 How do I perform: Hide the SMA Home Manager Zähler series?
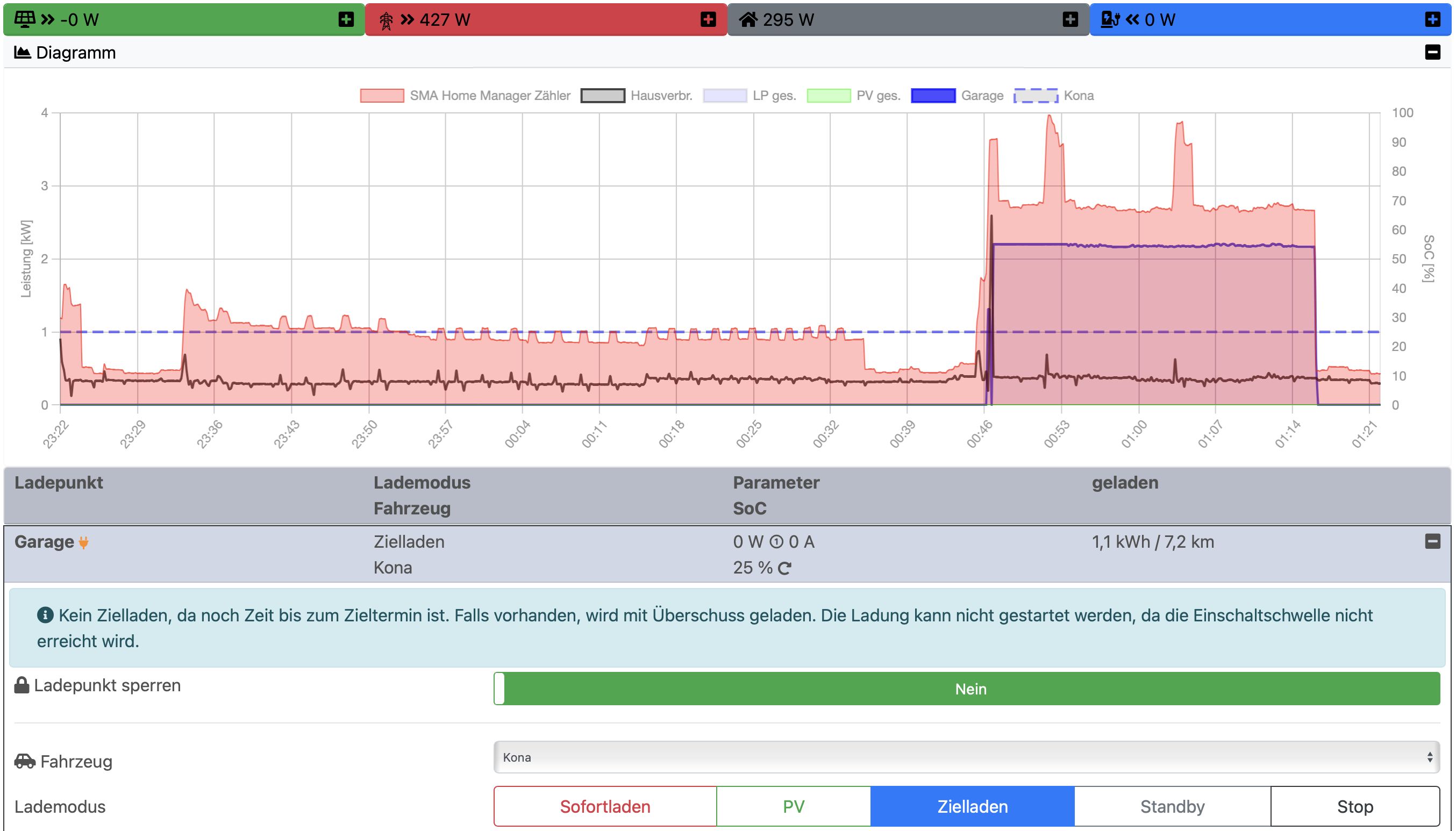(382, 96)
